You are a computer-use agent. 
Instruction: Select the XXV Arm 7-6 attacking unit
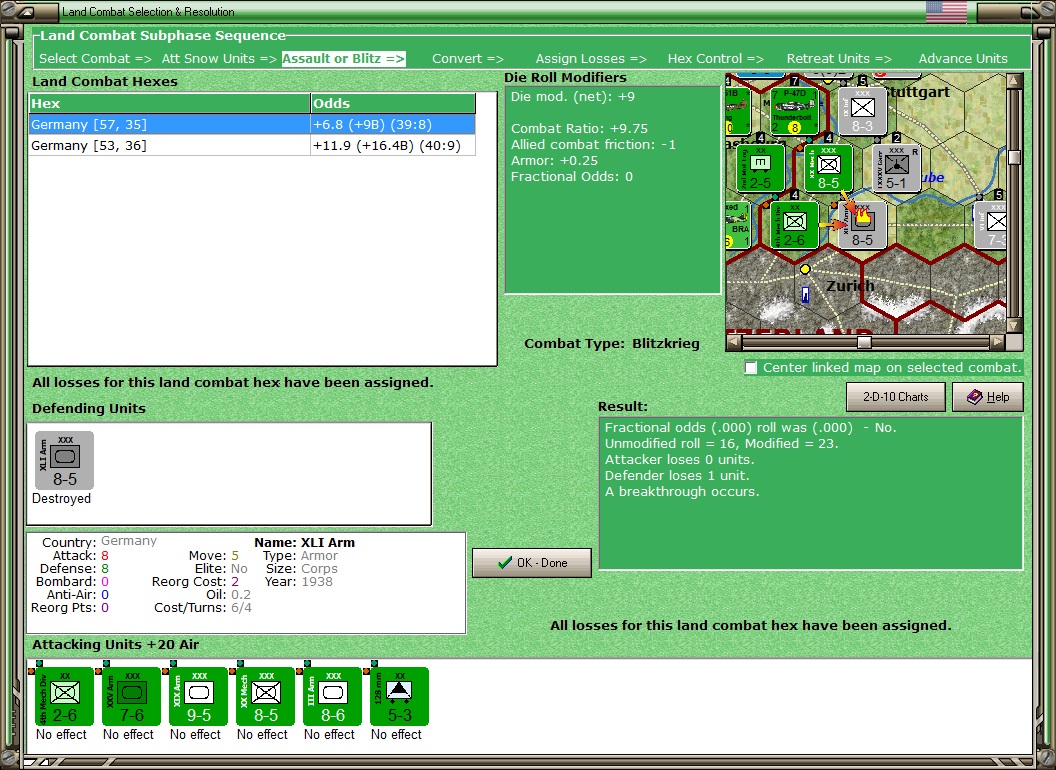point(131,697)
